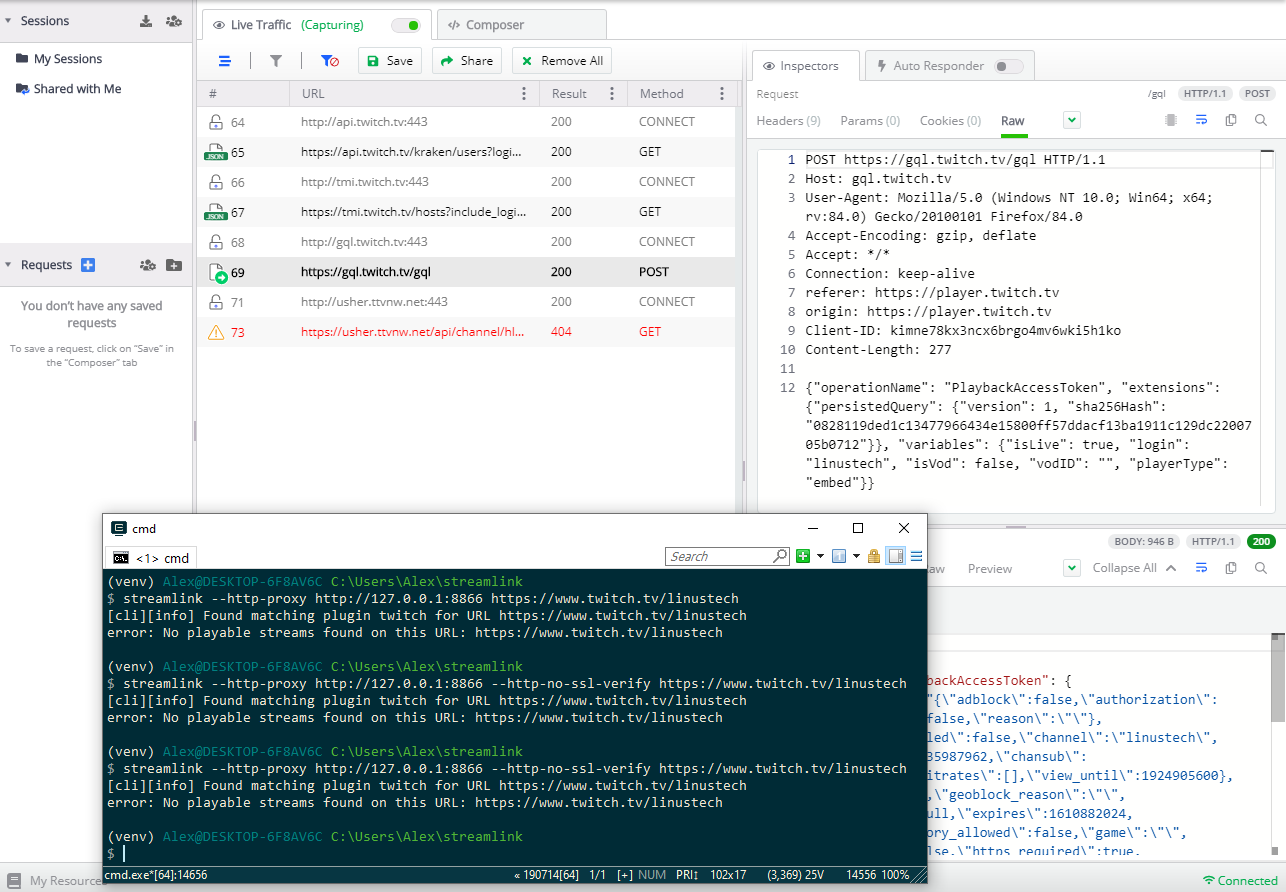
Task: Open the share sessions people icon
Action: click(174, 20)
